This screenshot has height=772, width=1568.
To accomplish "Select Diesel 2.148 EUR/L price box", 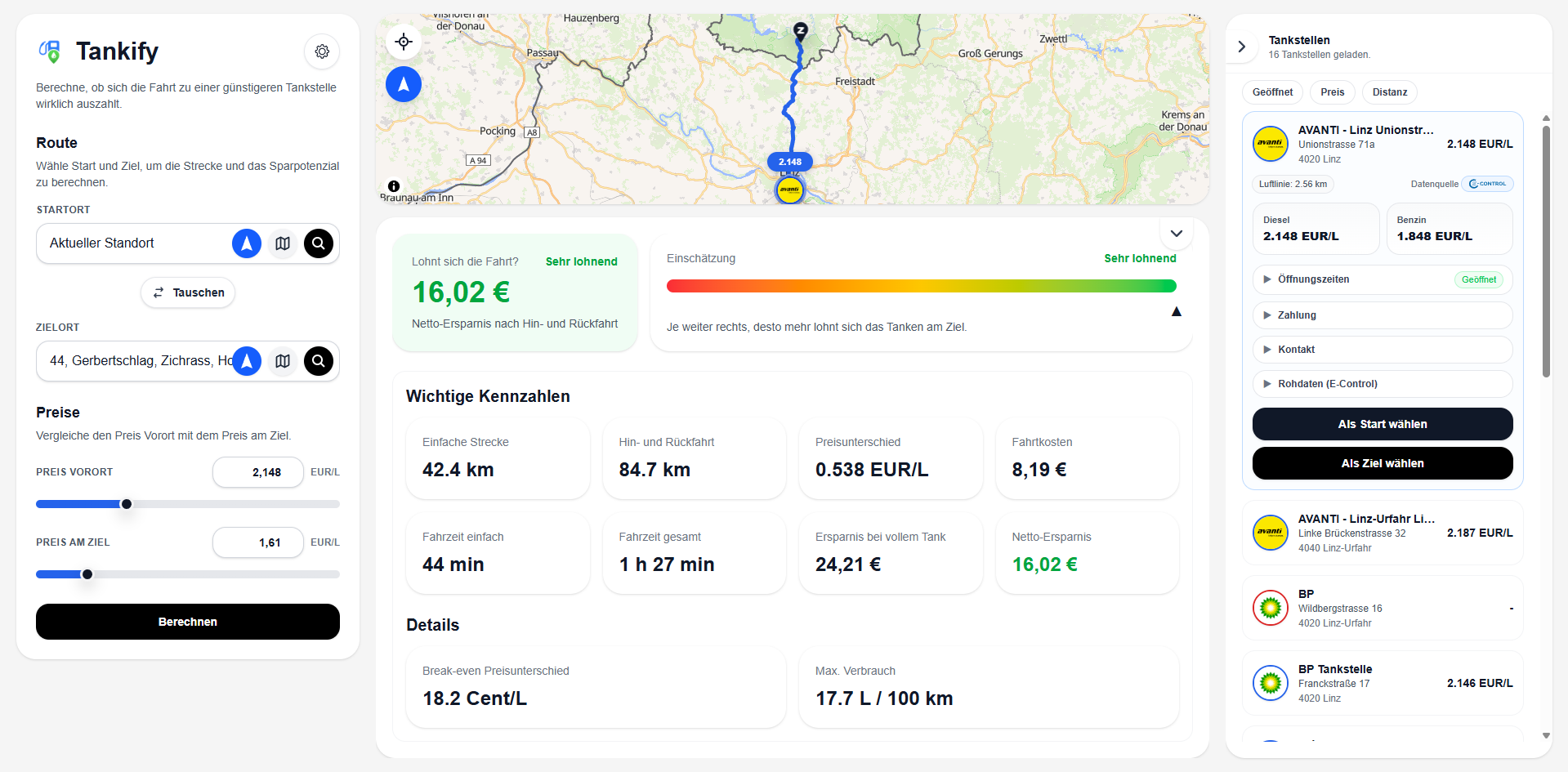I will click(x=1316, y=229).
